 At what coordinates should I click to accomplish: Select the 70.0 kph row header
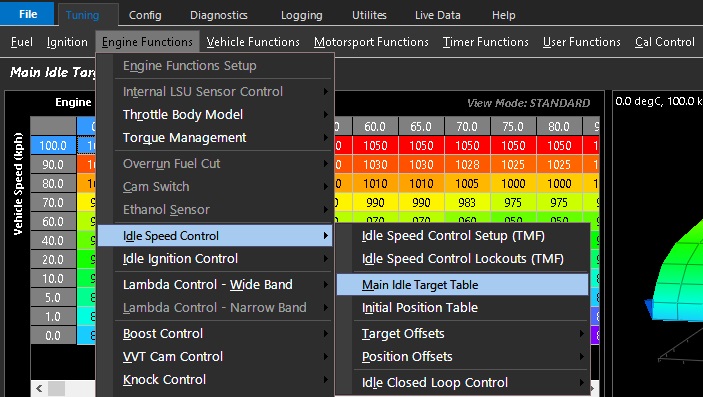(x=53, y=202)
